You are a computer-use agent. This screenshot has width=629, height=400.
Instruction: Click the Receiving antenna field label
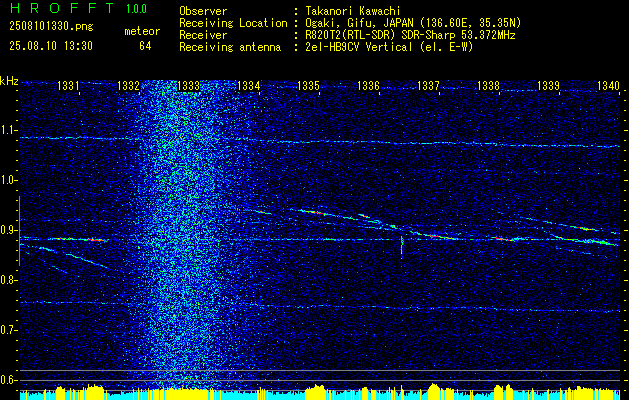point(230,47)
